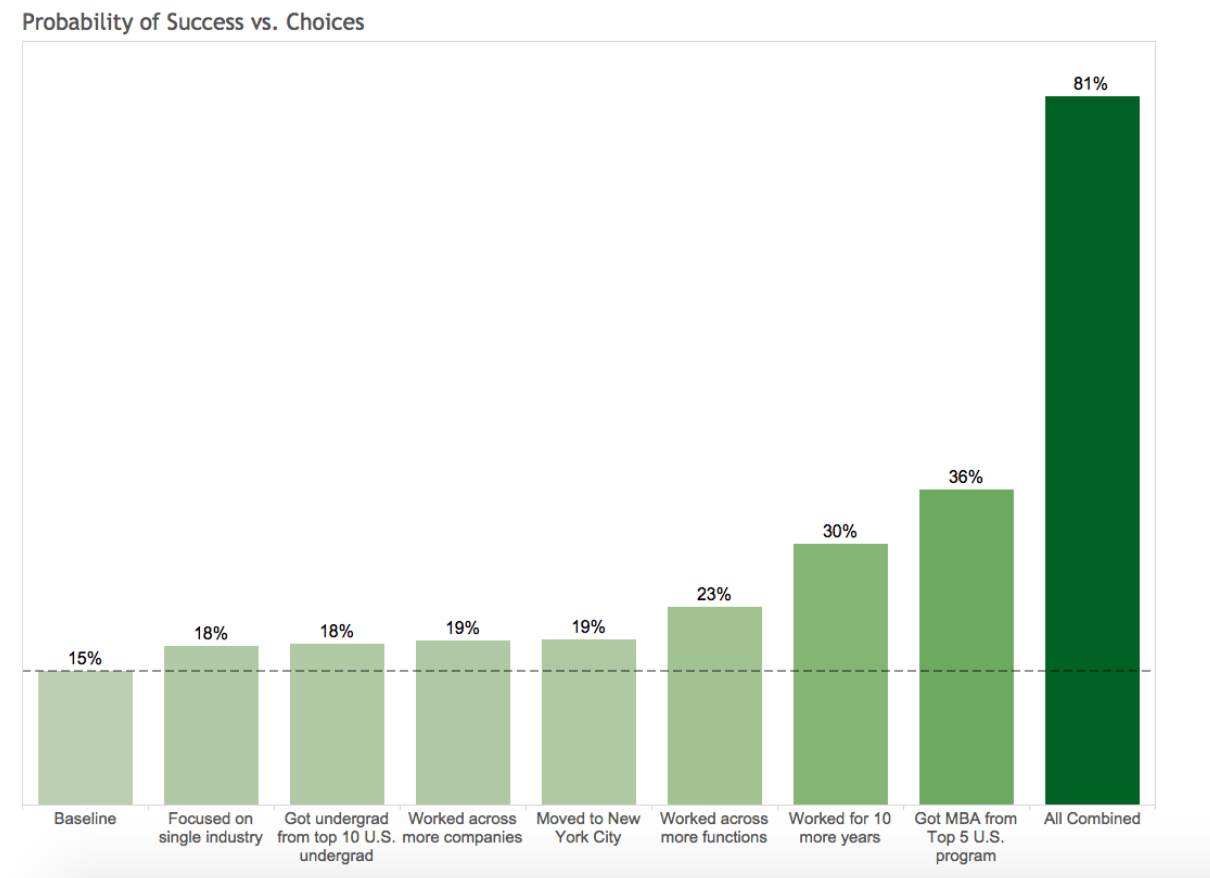The width and height of the screenshot is (1210, 878).
Task: Click the 'Probability of Success vs. Choices' title
Action: pyautogui.click(x=193, y=21)
